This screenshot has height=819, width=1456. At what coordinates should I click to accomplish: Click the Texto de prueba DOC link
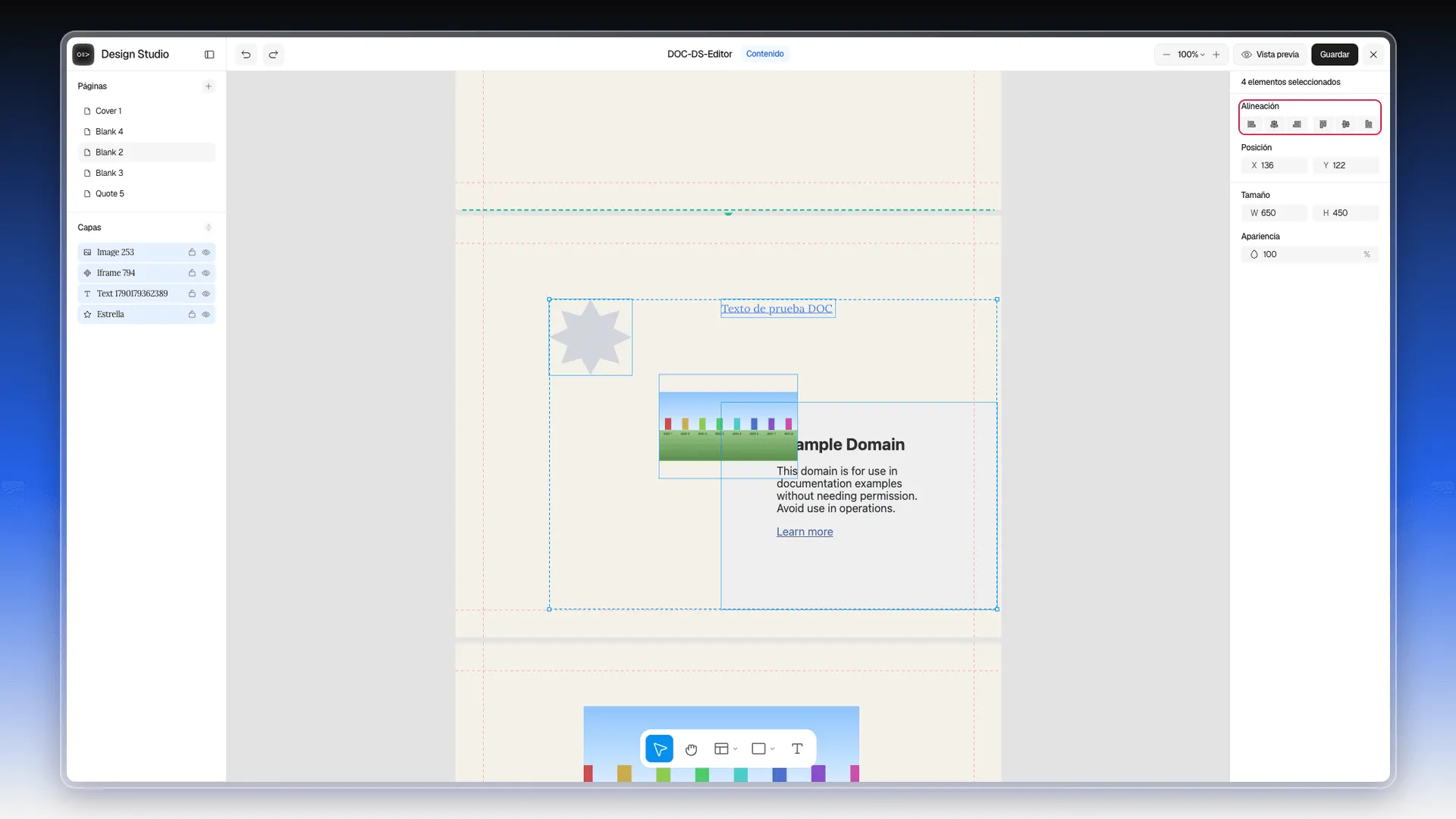777,309
